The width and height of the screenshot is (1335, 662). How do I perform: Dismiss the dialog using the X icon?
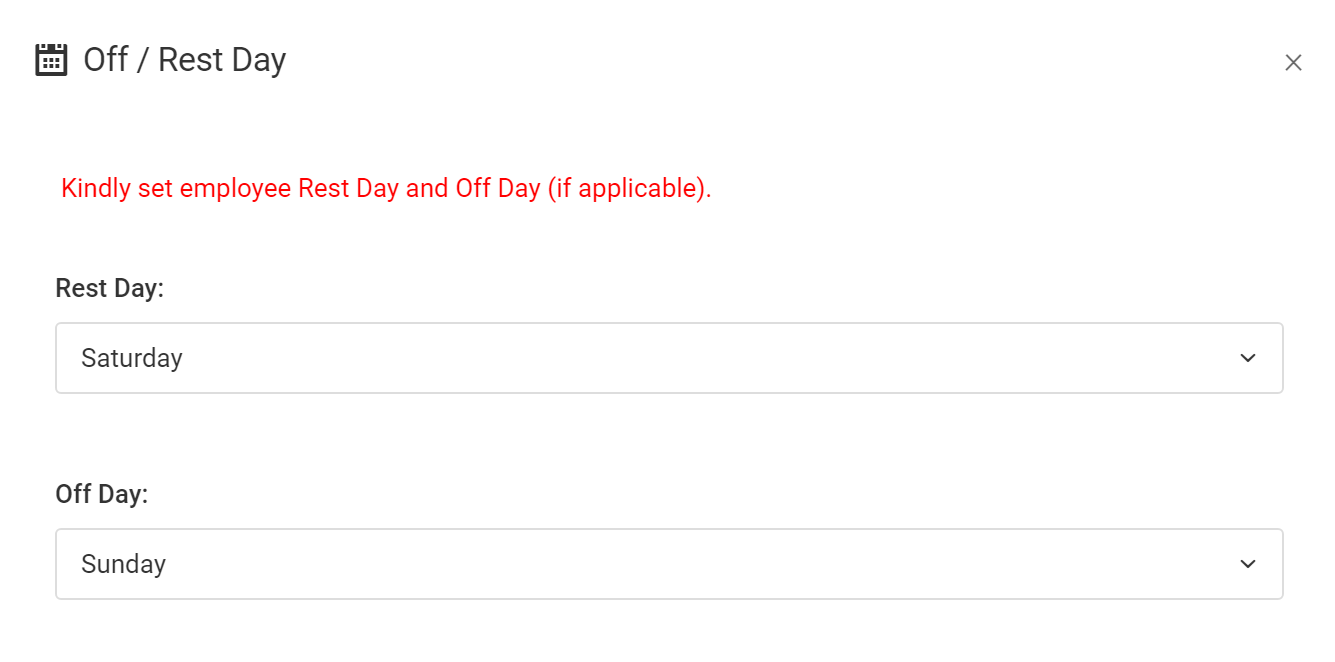tap(1293, 63)
